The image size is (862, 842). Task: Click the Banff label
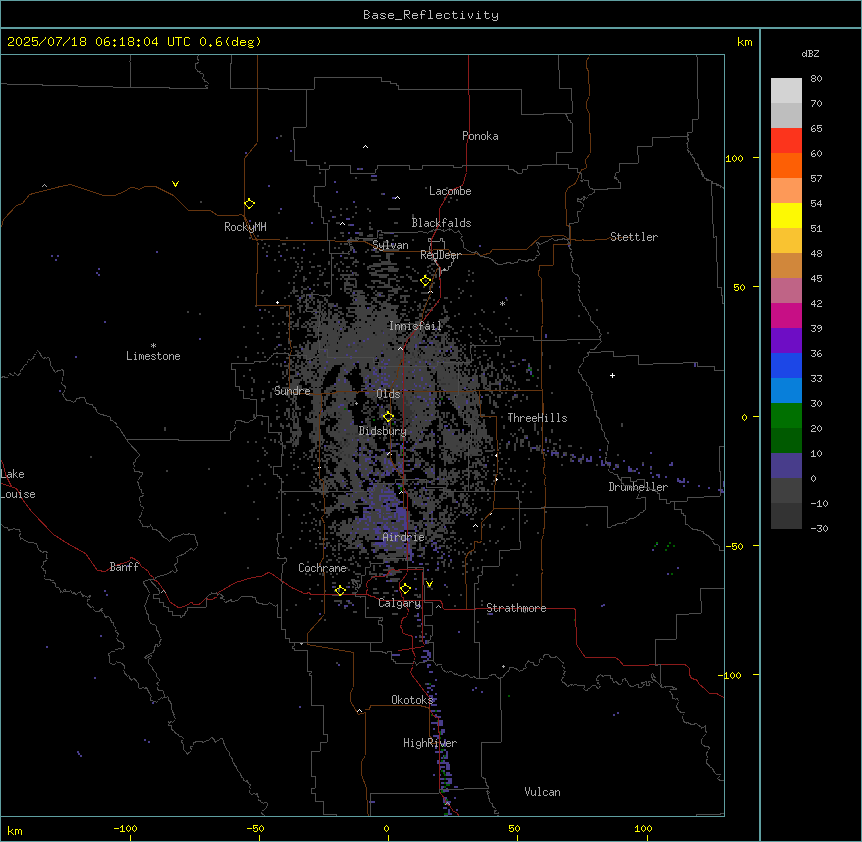pos(124,567)
